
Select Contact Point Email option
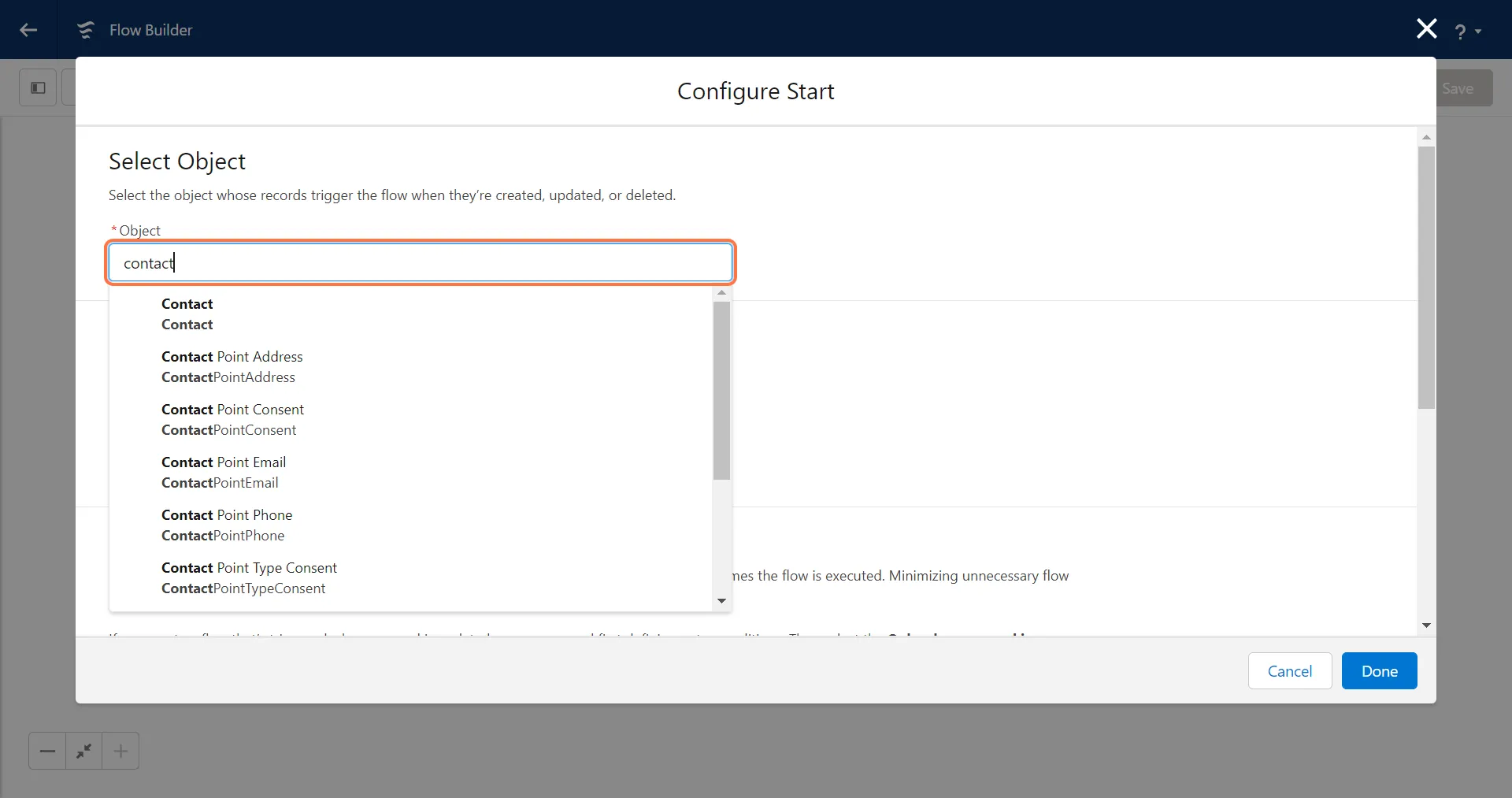click(x=224, y=472)
